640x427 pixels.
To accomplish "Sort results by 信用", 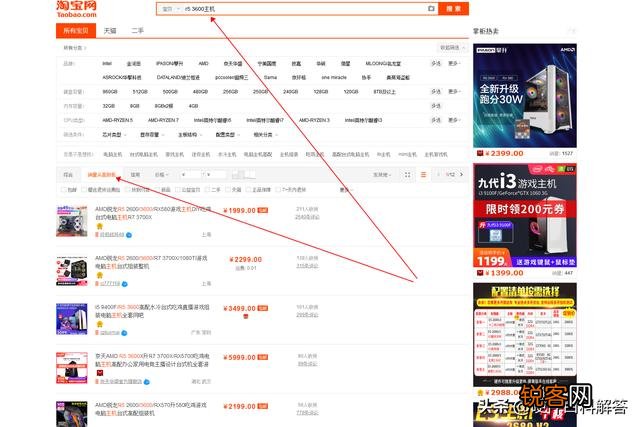I will [136, 175].
